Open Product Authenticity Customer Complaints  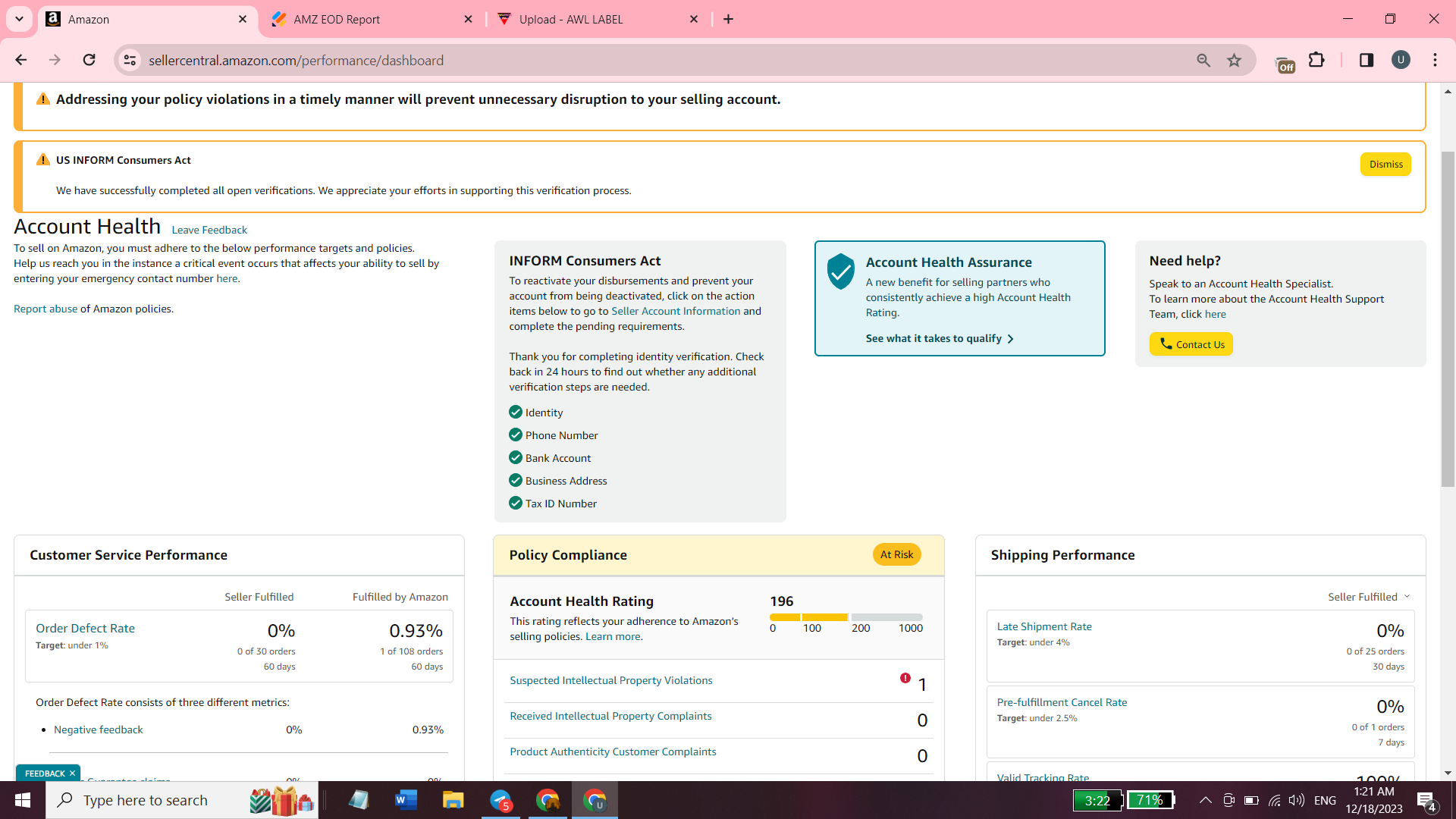click(x=613, y=752)
